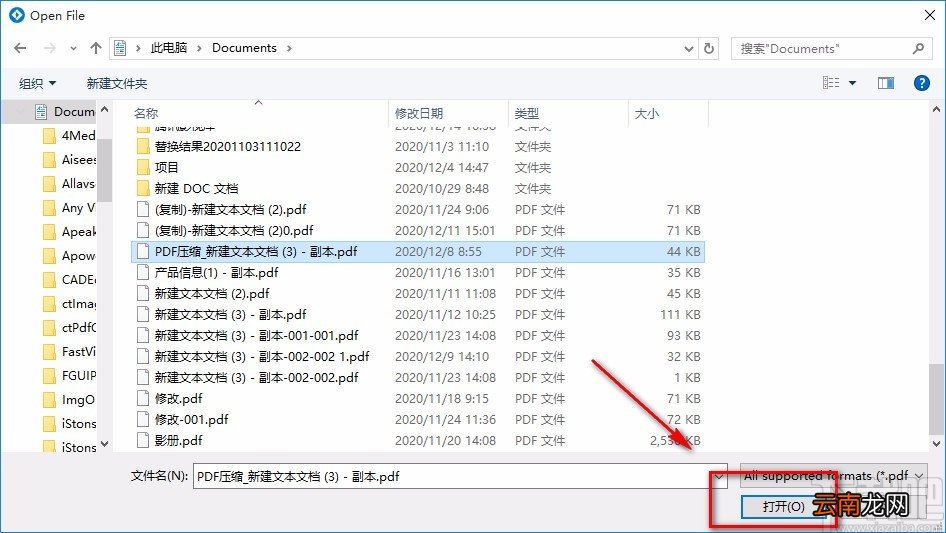Click folder icon of 新建 DOC 文档
This screenshot has width=946, height=533.
pos(143,188)
